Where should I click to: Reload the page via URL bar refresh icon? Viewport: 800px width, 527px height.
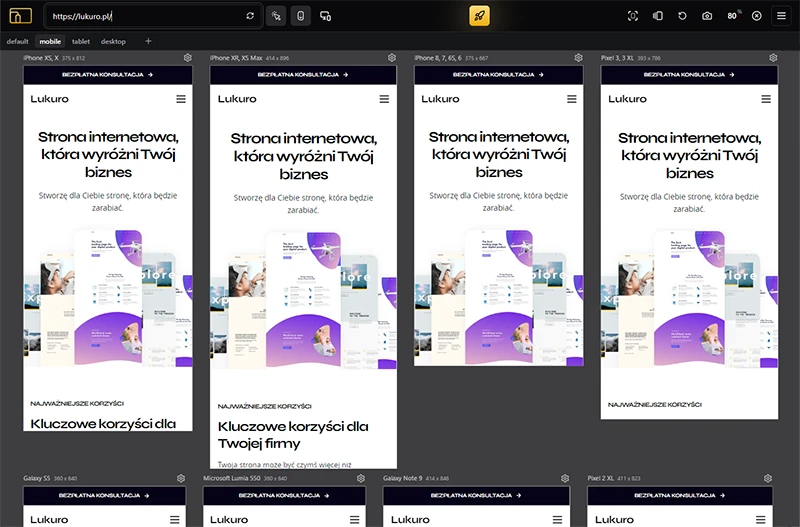[x=250, y=16]
